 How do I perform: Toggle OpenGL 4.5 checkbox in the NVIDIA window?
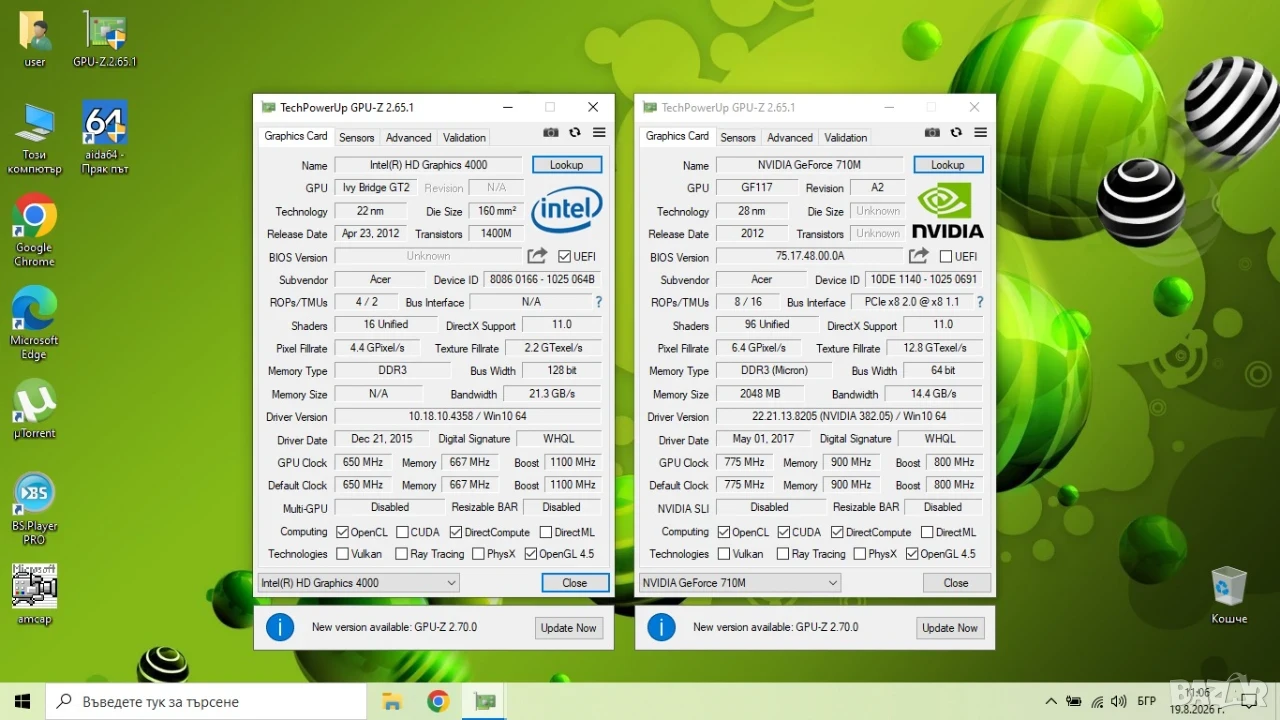pyautogui.click(x=912, y=554)
